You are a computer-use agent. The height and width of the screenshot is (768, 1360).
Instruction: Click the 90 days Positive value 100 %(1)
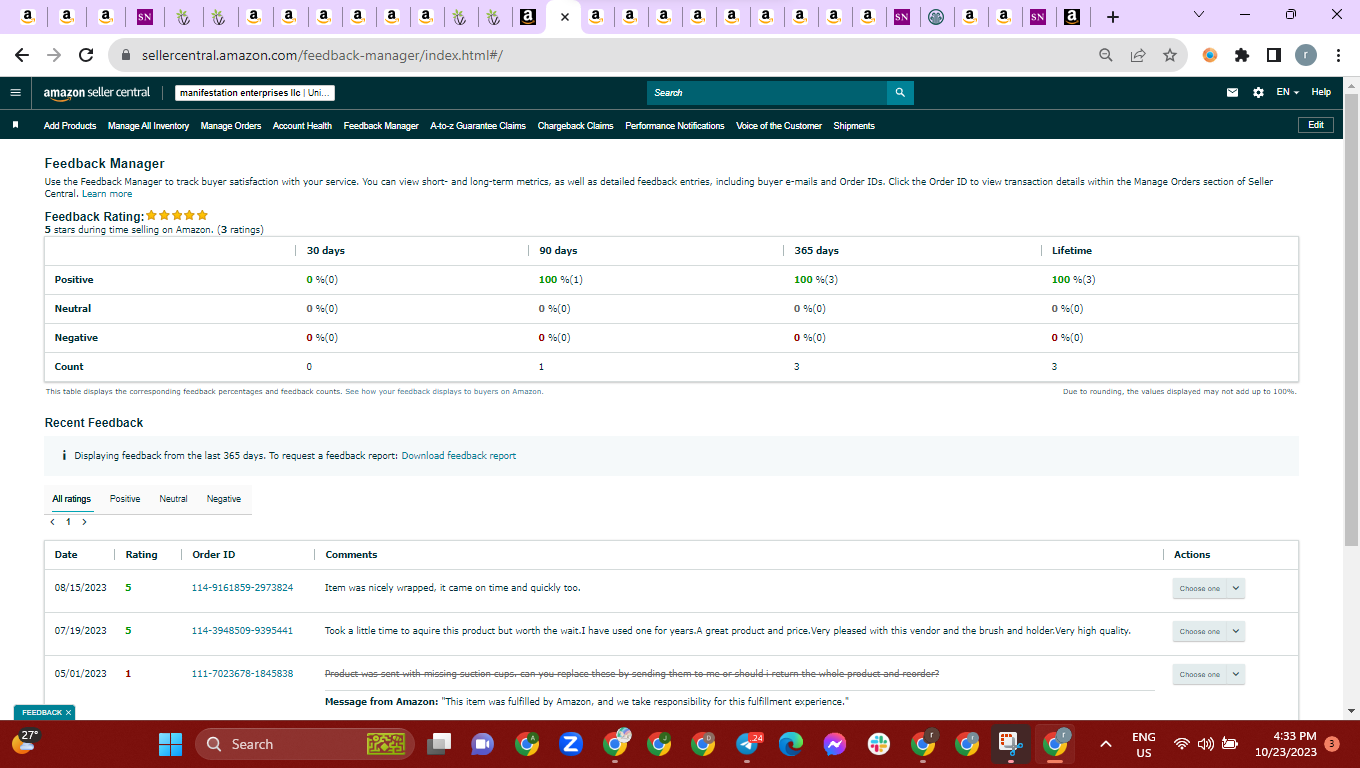coord(560,280)
